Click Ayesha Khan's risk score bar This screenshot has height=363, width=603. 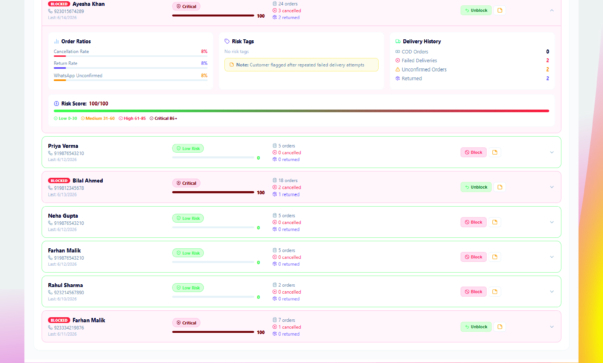(213, 16)
